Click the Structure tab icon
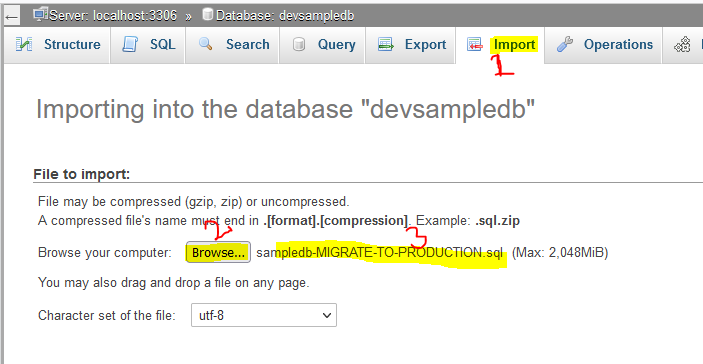Image resolution: width=703 pixels, height=364 pixels. tap(24, 44)
